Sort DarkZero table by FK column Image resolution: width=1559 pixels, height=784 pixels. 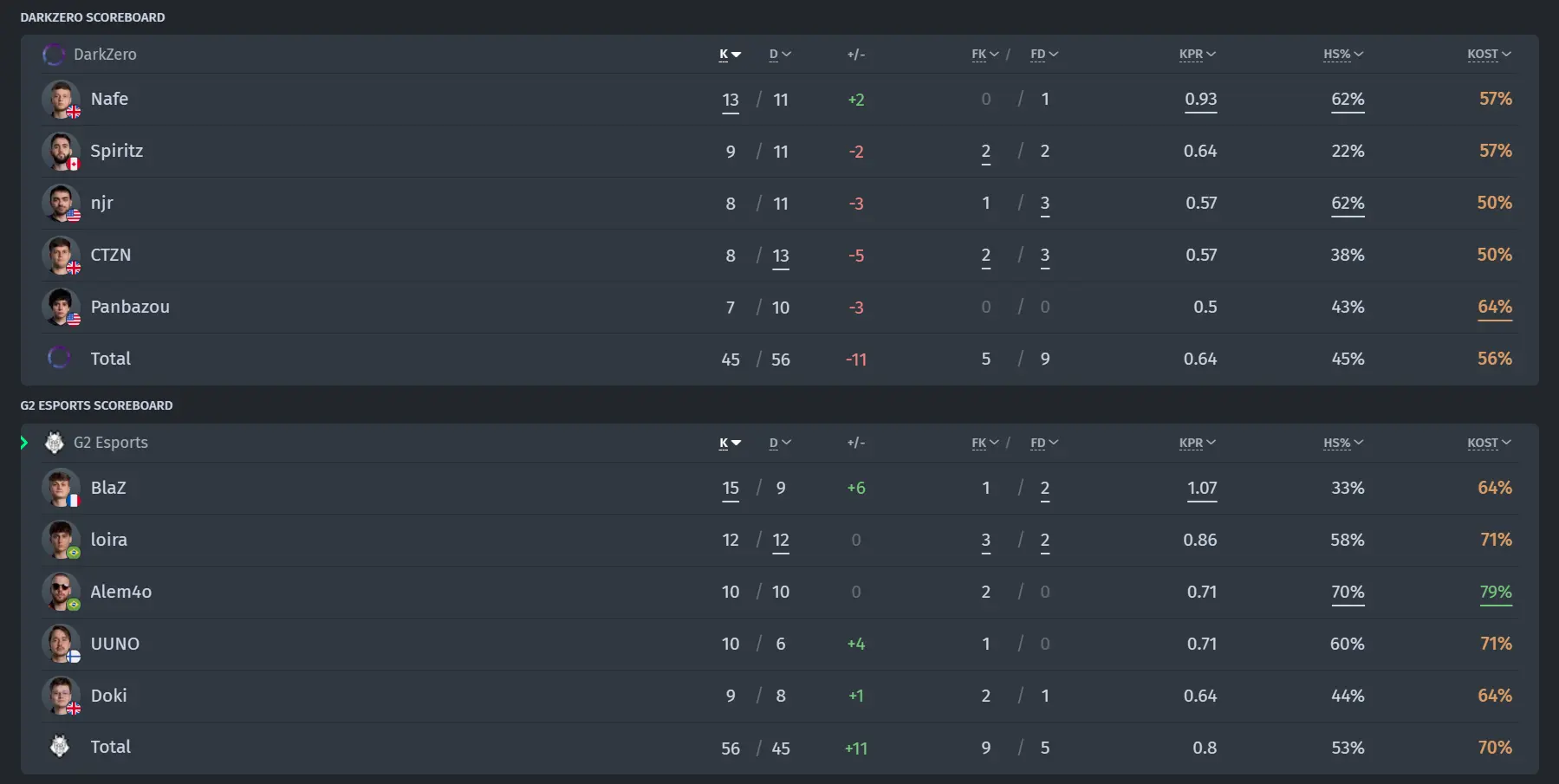click(985, 54)
